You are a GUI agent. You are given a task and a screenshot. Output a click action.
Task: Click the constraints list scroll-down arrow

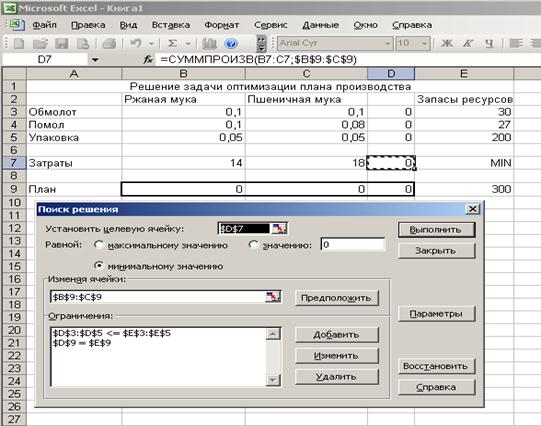click(x=273, y=380)
